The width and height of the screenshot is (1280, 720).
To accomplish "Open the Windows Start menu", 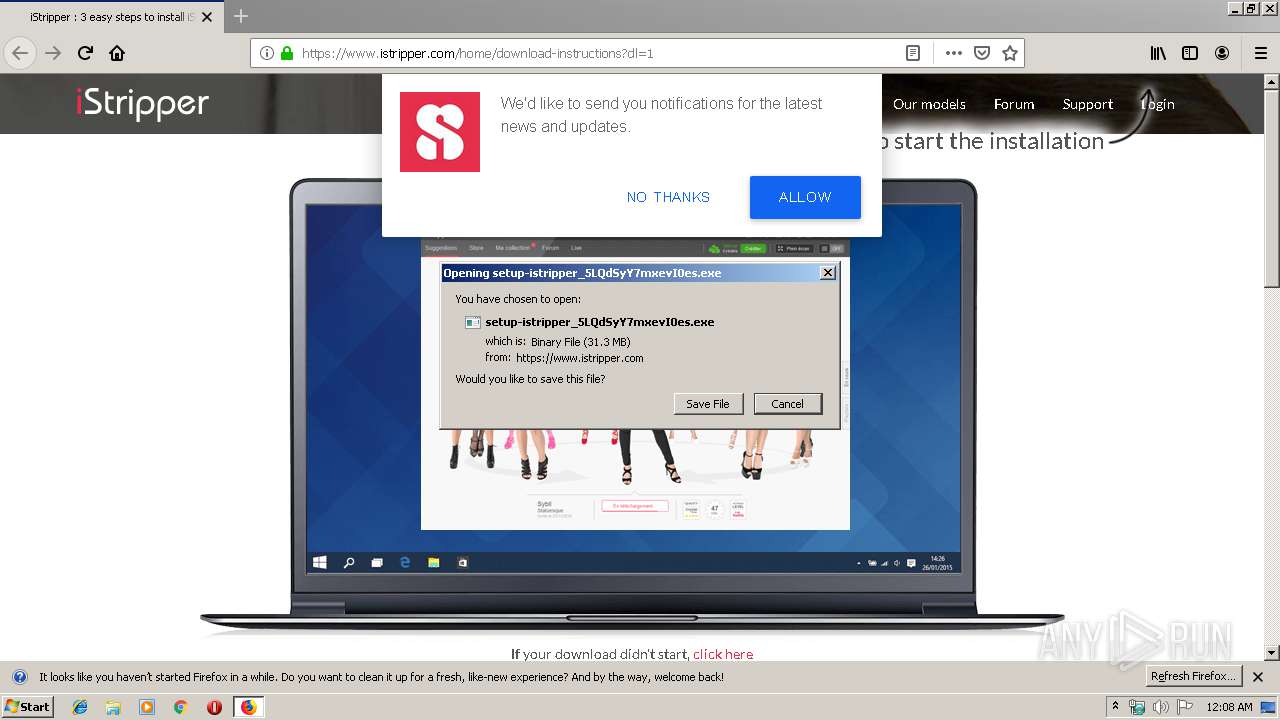I will coord(27,706).
